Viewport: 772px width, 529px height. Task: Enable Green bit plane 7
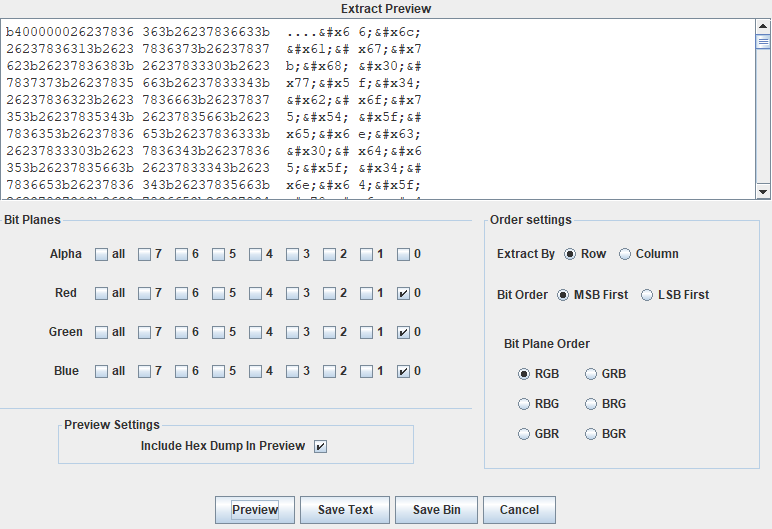pos(144,332)
